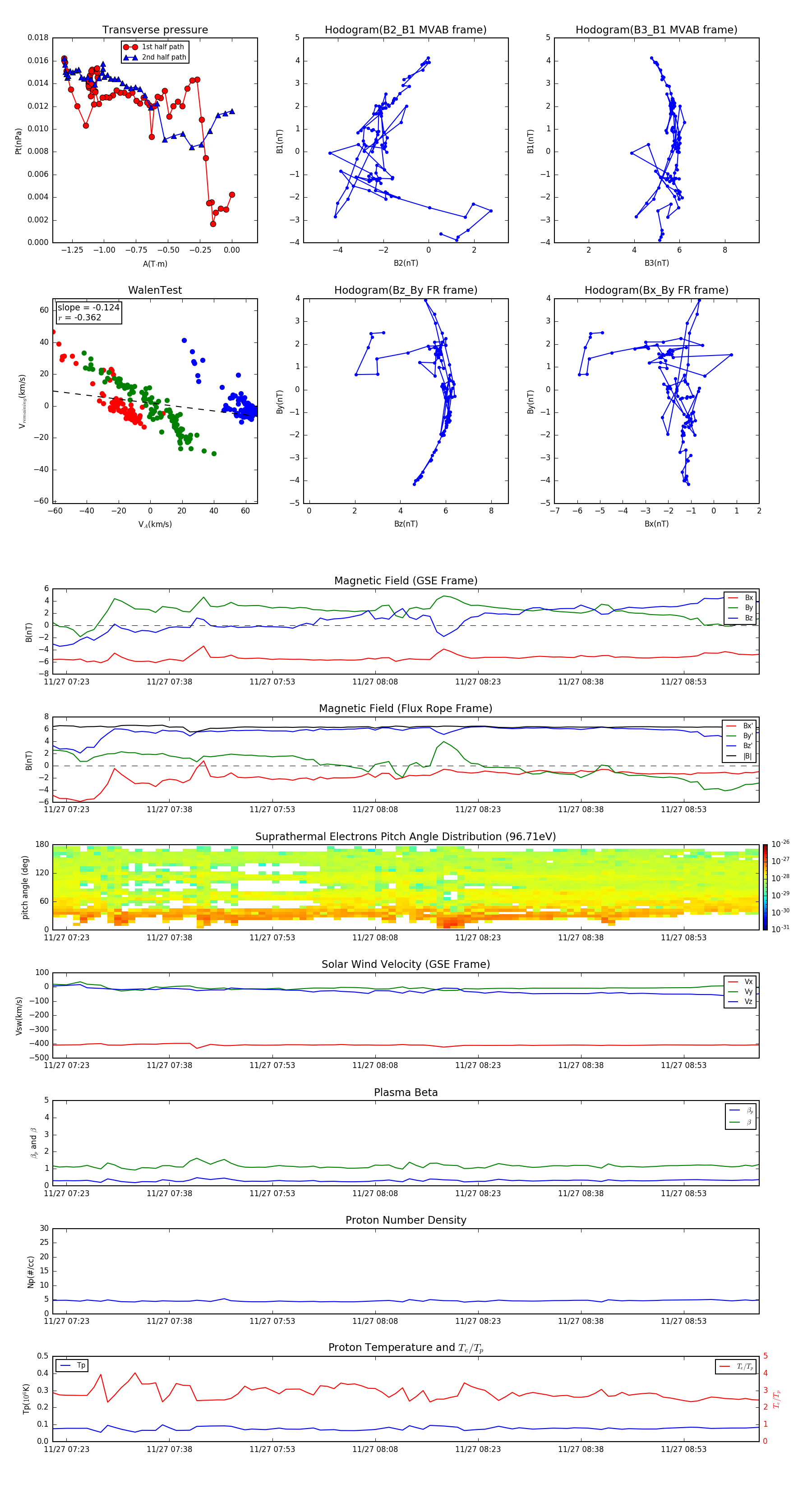The height and width of the screenshot is (1489, 812).
Task: Click '11/27 08:08' tick under GSE field plot
Action: pyautogui.click(x=375, y=681)
